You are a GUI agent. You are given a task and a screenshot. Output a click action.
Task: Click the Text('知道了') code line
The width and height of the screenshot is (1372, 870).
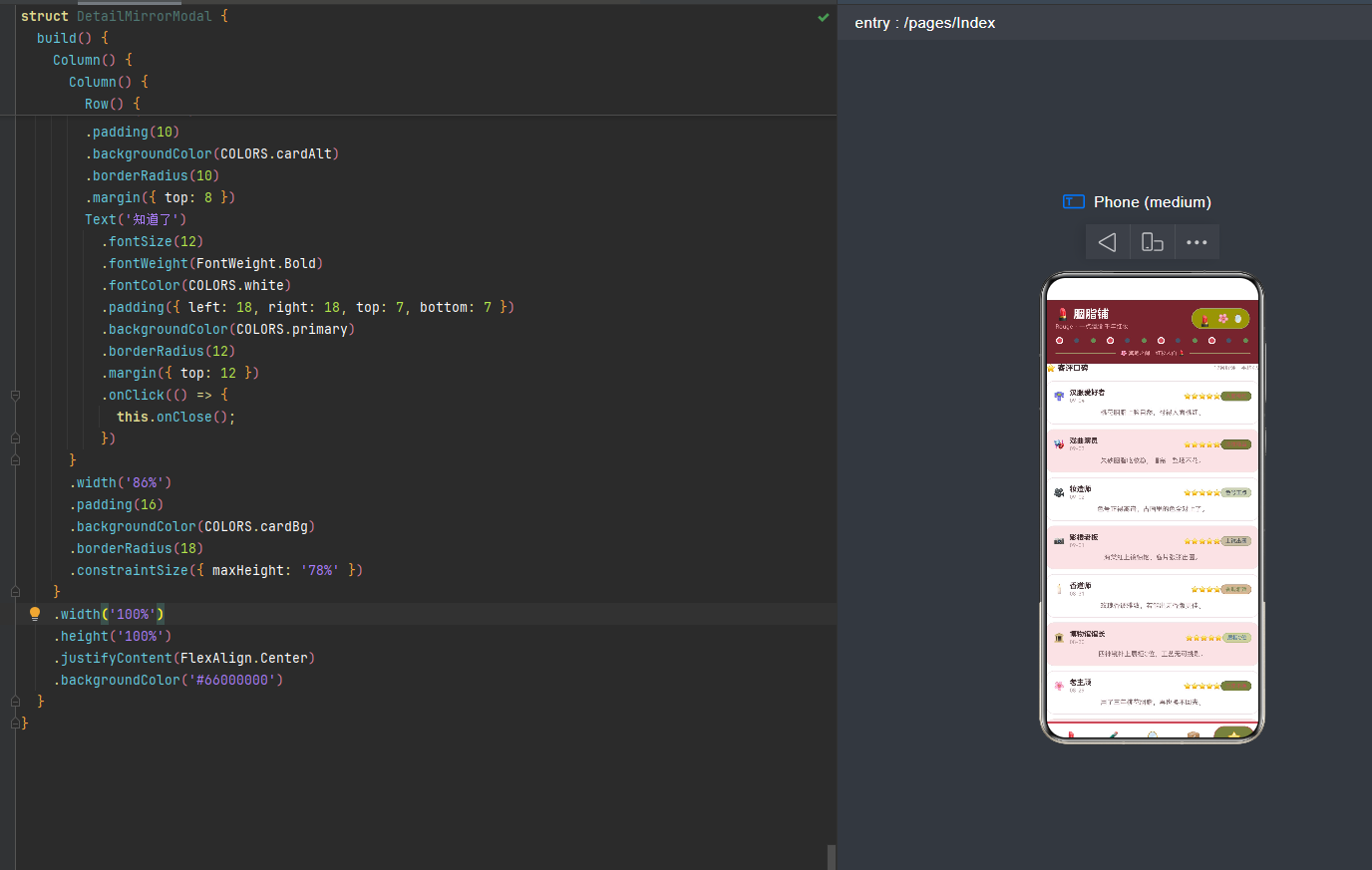coord(136,219)
